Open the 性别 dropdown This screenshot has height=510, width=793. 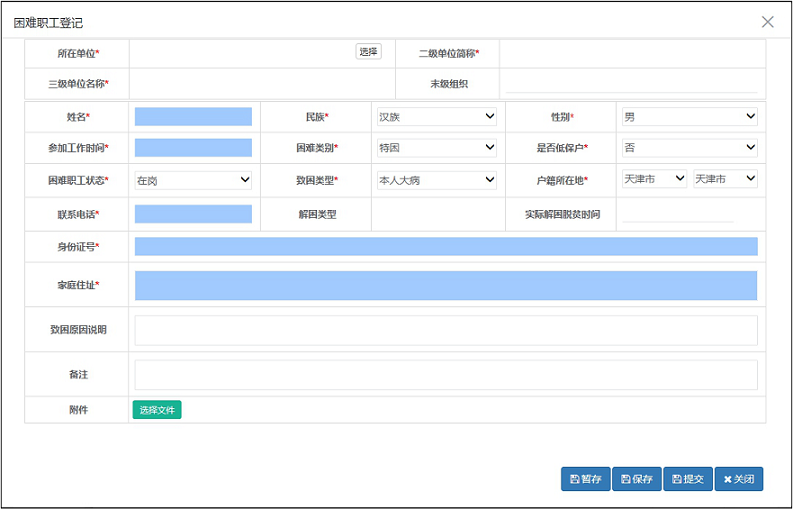(688, 117)
